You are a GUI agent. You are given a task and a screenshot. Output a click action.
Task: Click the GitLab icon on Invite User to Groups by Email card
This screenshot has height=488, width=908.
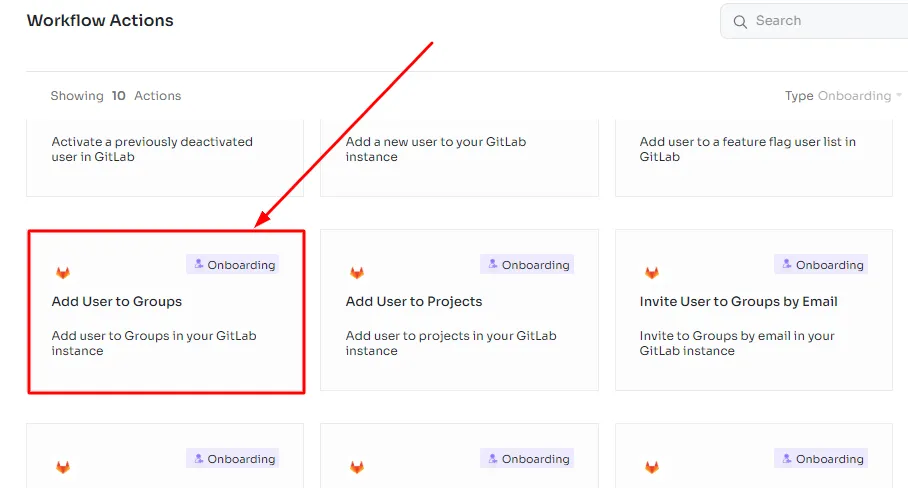click(x=651, y=272)
